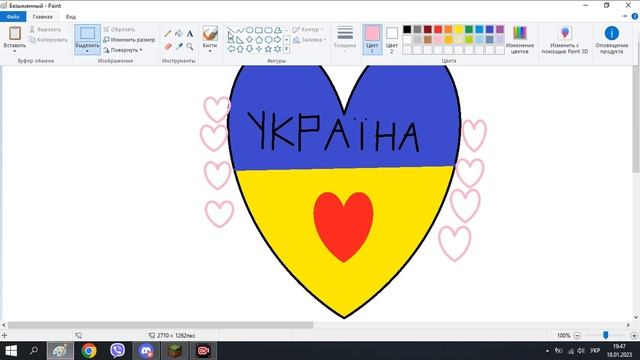Viewport: 640px width, 360px height.
Task: Open Viber from the taskbar
Action: [x=117, y=351]
